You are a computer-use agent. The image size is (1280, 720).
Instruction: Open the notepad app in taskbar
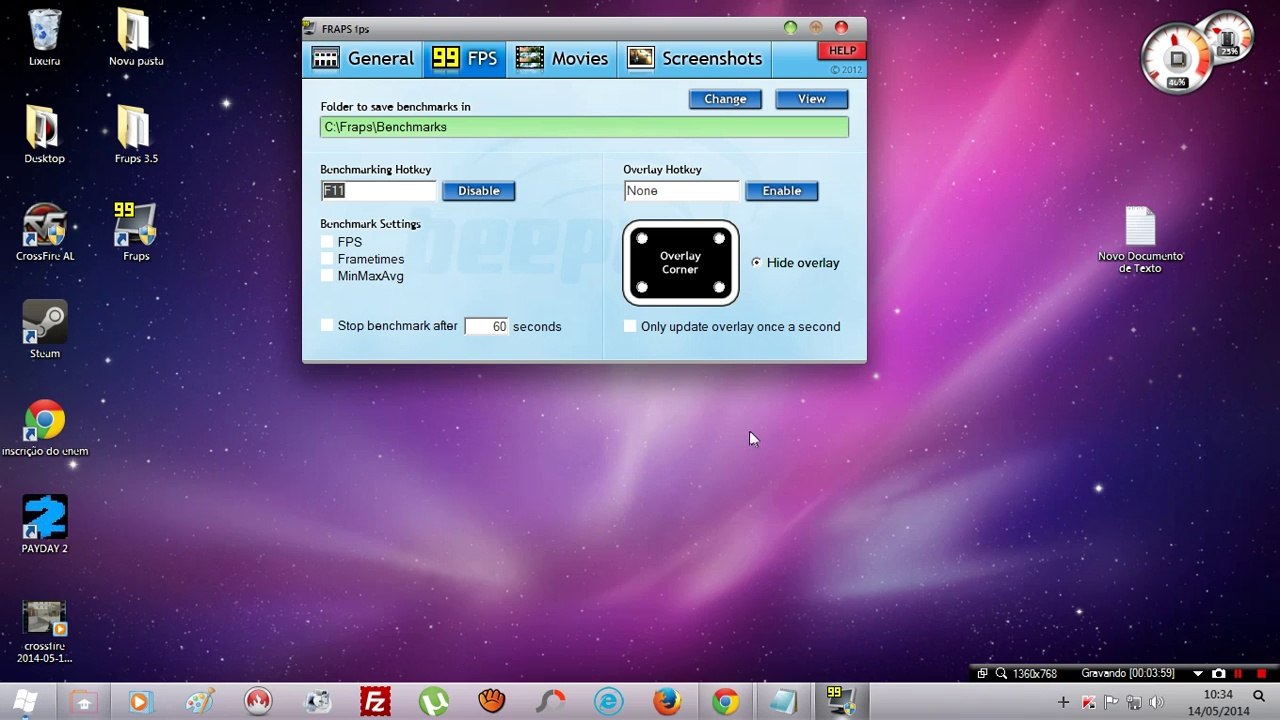tap(783, 702)
